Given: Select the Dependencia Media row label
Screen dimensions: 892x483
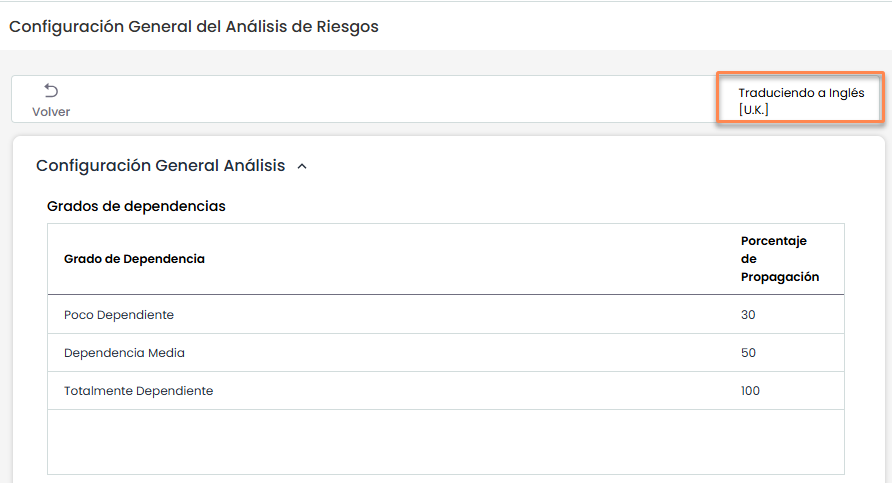Looking at the screenshot, I should tap(124, 353).
